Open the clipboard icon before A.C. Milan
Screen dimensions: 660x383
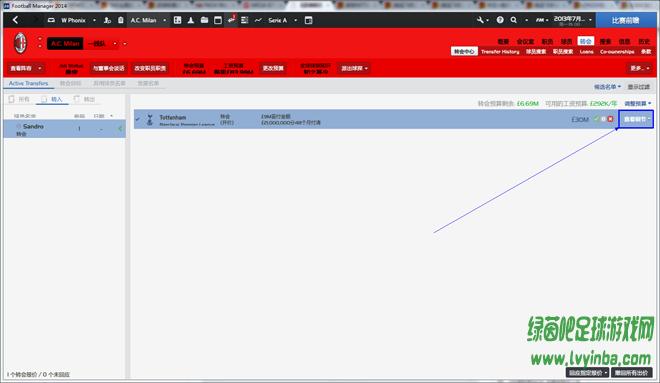coord(121,20)
